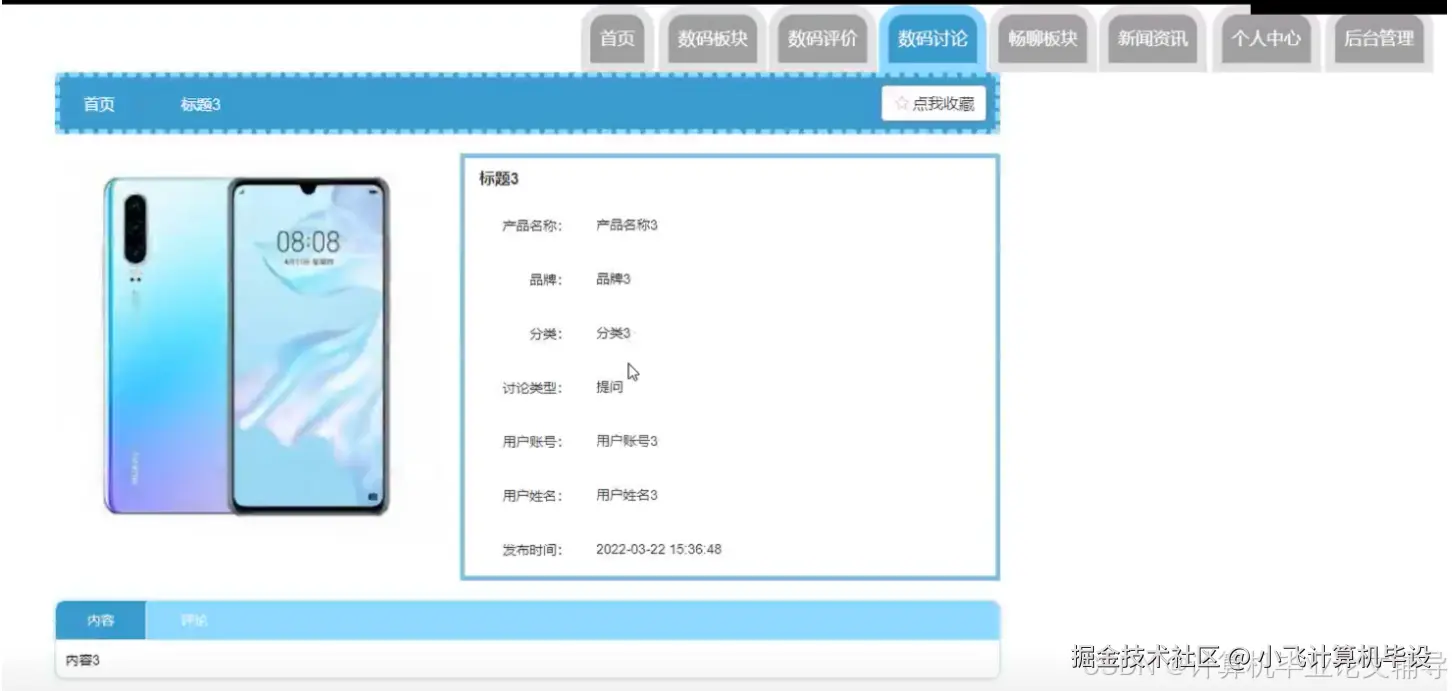
Task: Select the 标题3 breadcrumb entry
Action: (x=200, y=104)
